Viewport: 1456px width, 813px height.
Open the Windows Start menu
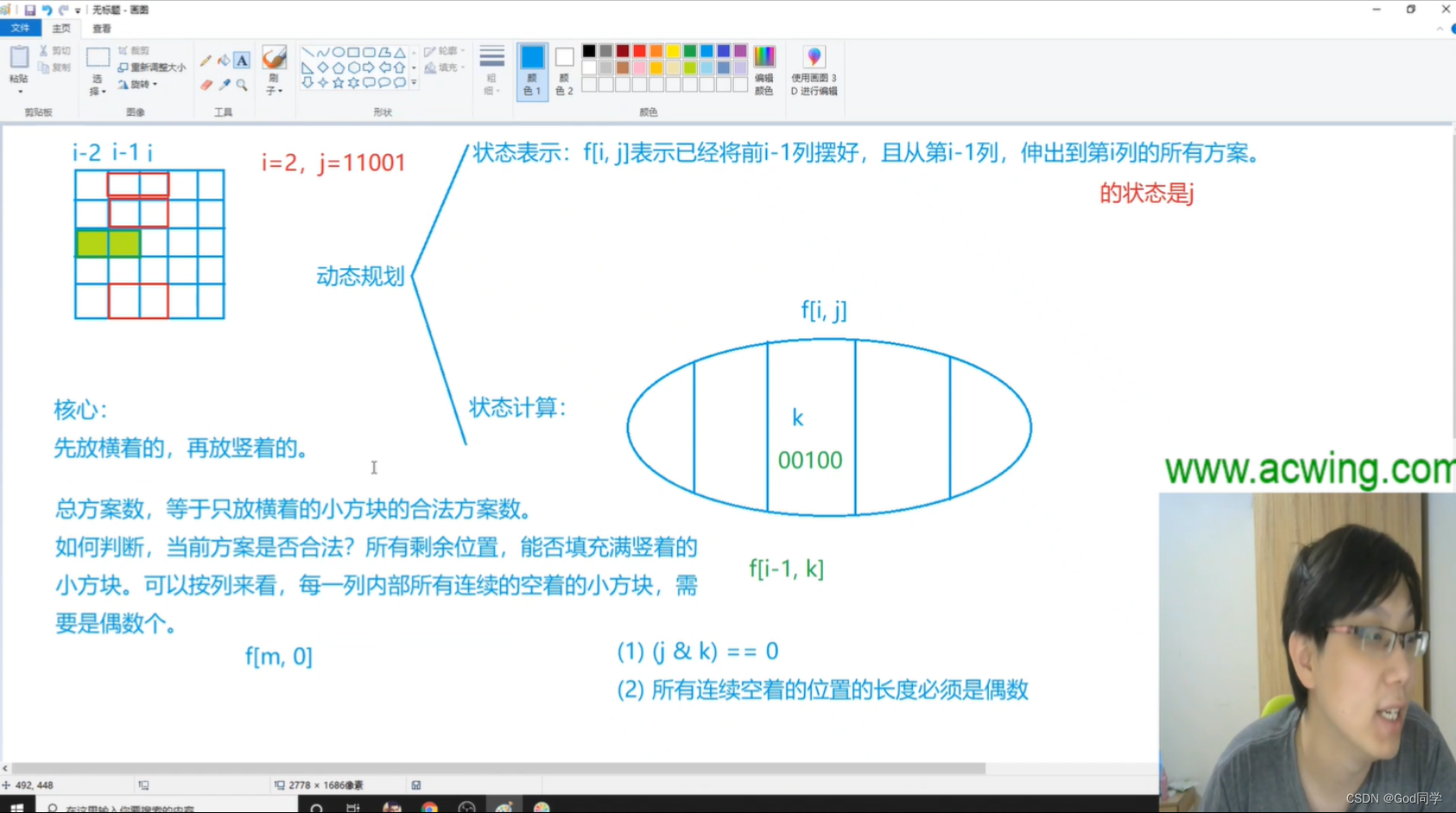(16, 806)
